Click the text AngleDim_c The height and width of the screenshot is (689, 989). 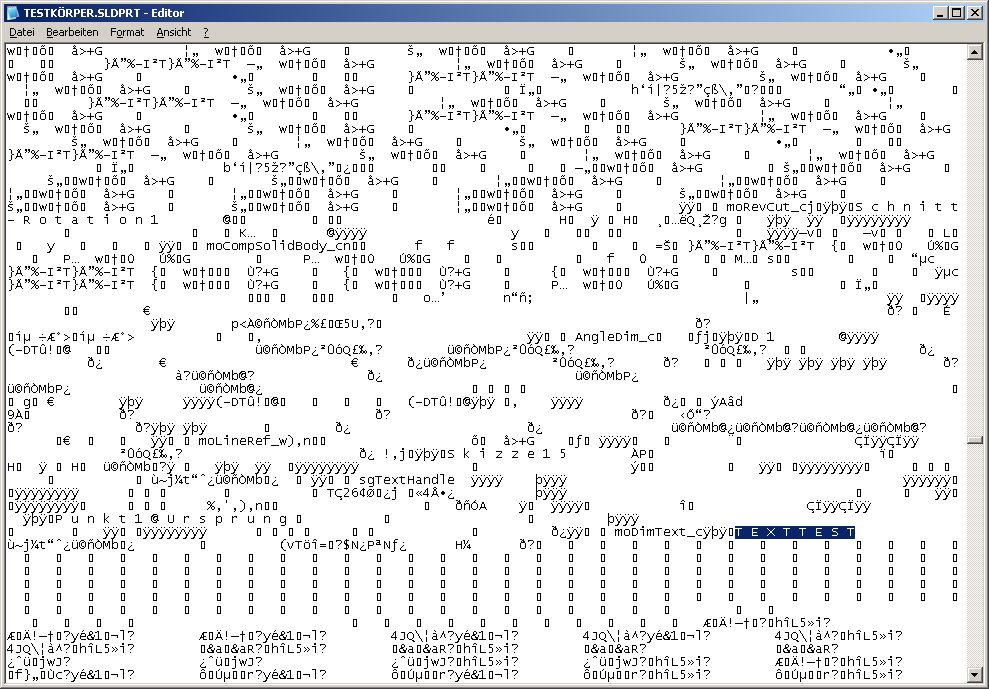click(614, 337)
